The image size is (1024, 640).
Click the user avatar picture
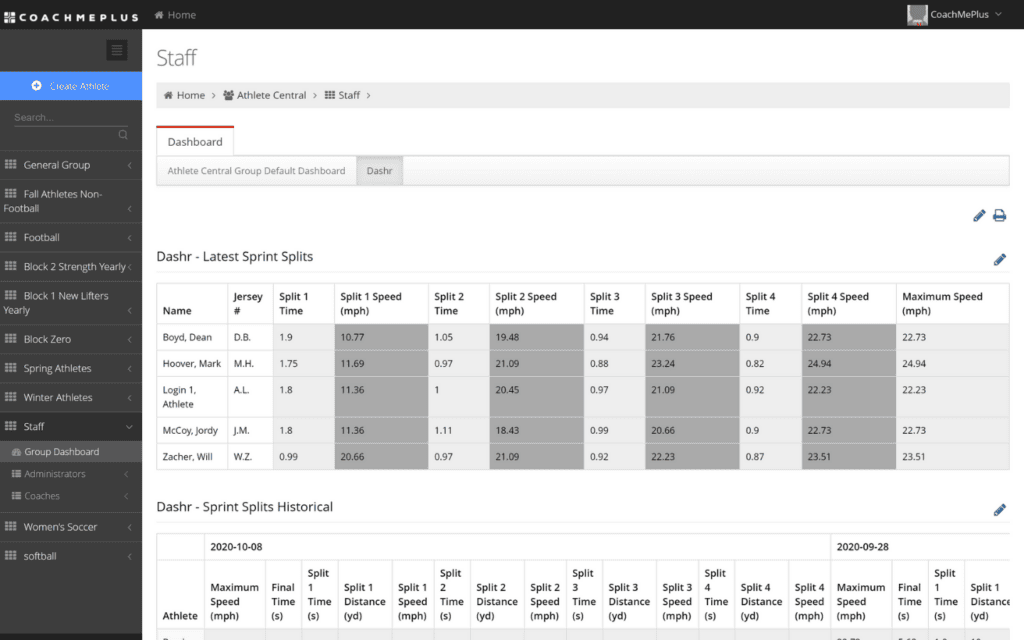(917, 14)
